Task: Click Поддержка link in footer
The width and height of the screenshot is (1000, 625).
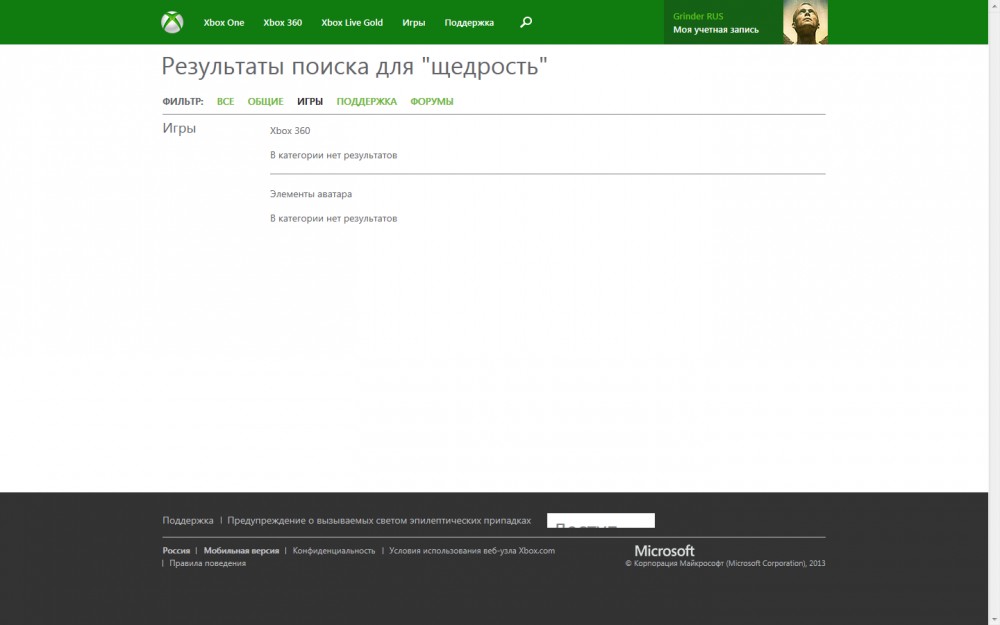Action: tap(188, 520)
